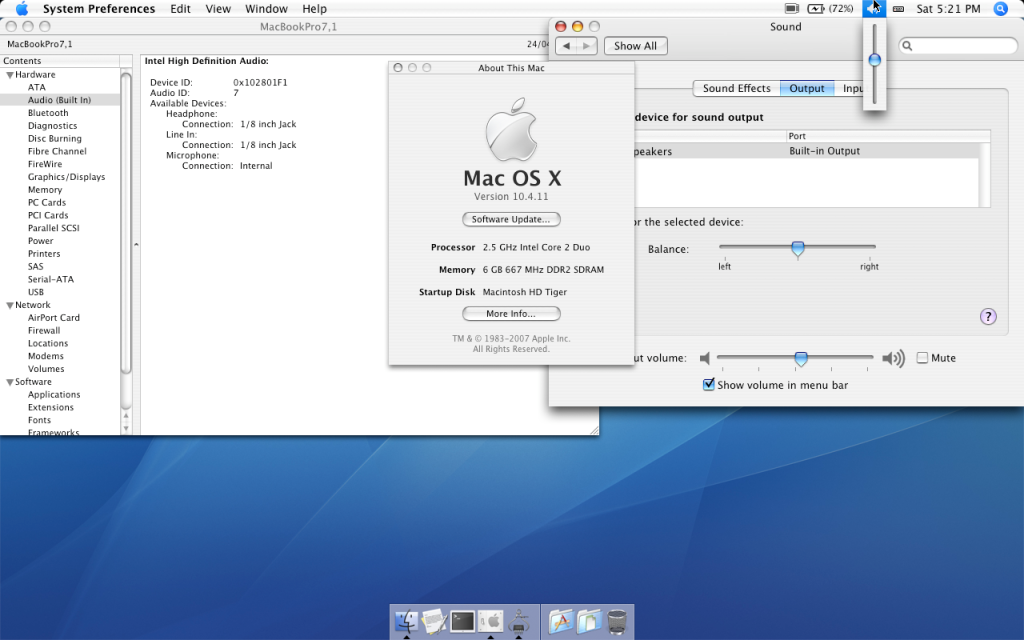Image resolution: width=1024 pixels, height=640 pixels.
Task: Open the Applications folder in Dock
Action: tap(561, 621)
